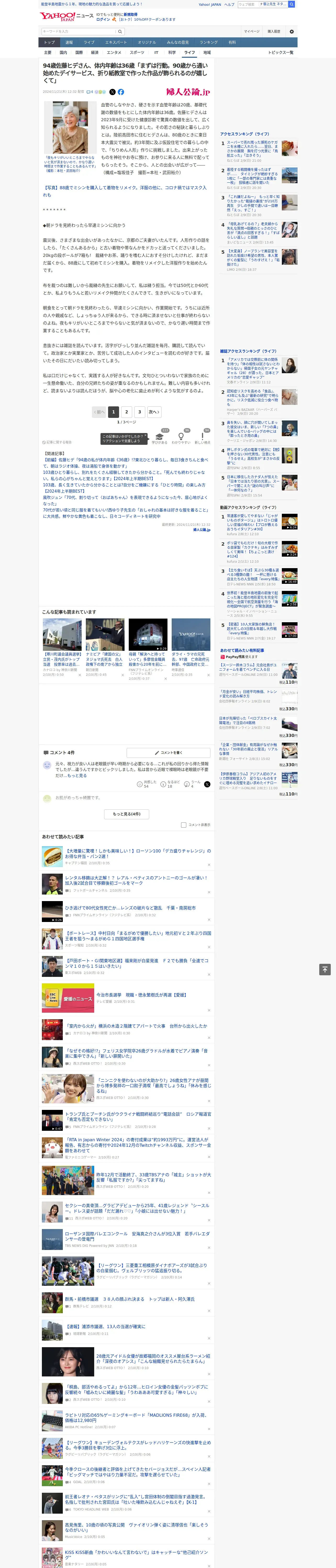336x1568 pixels.
Task: Click the search magnifier next to keyword field
Action: (121, 32)
